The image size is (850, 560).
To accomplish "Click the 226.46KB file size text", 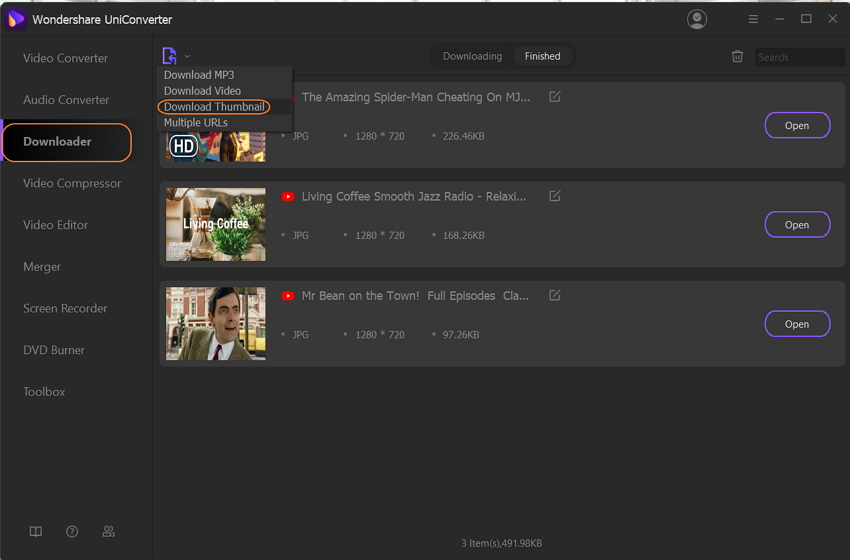I will point(463,136).
